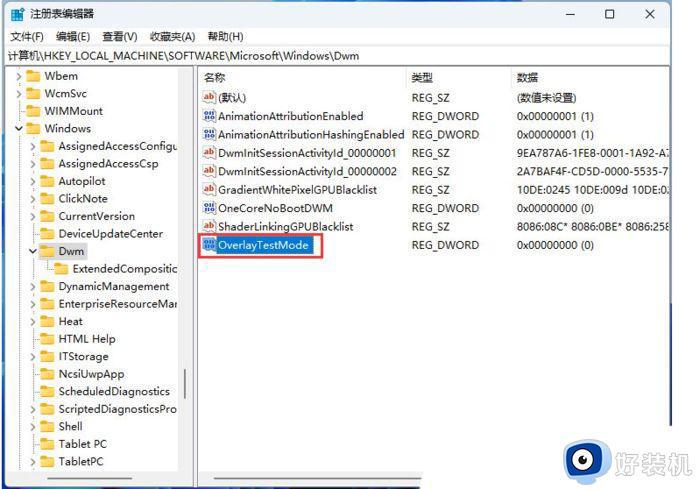This screenshot has height=489, width=700.
Task: Expand the ClickNote key
Action: point(33,199)
